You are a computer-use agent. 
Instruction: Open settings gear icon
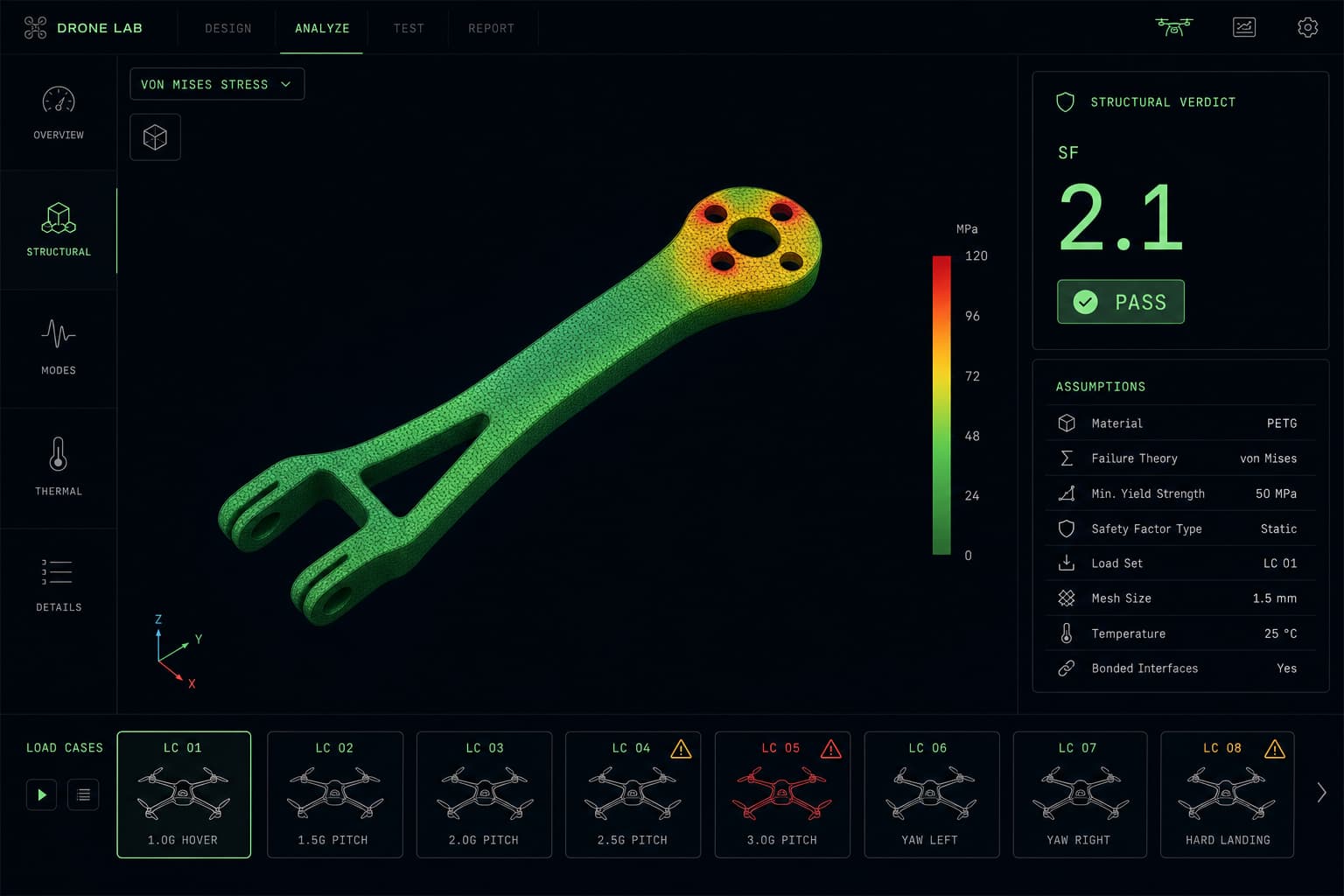coord(1307,27)
